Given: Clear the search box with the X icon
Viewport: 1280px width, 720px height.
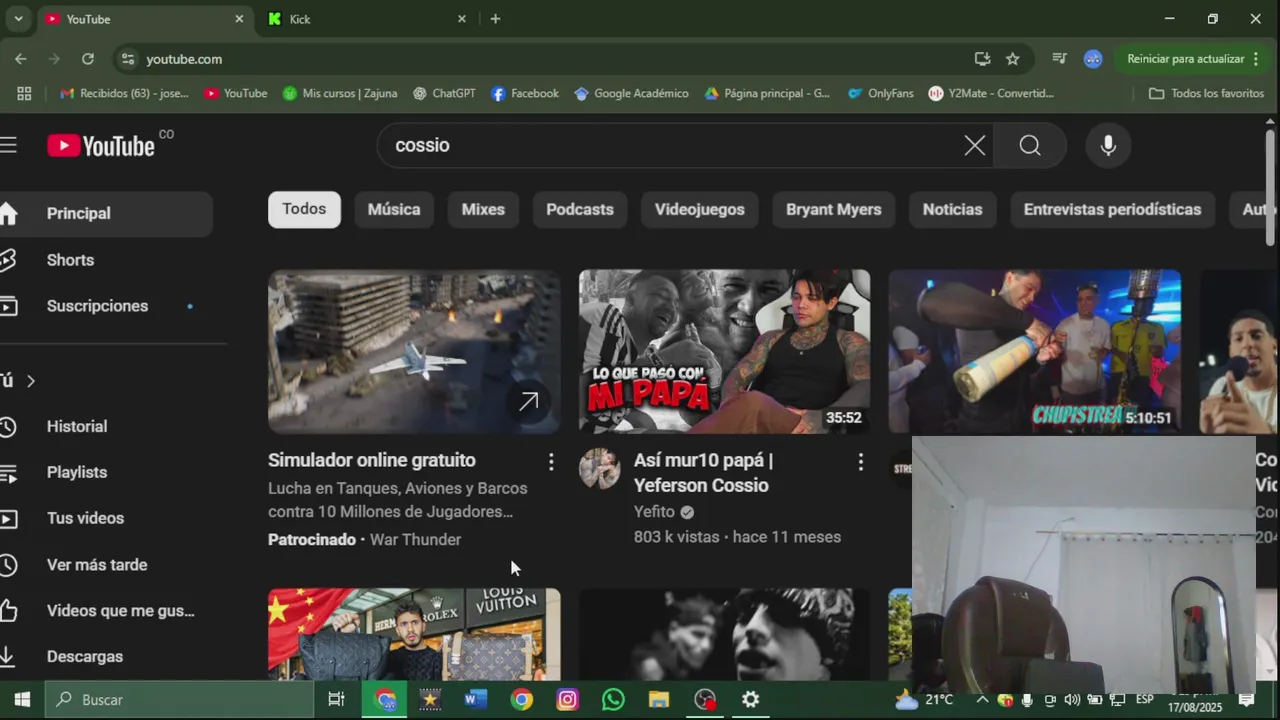Looking at the screenshot, I should click(x=974, y=146).
